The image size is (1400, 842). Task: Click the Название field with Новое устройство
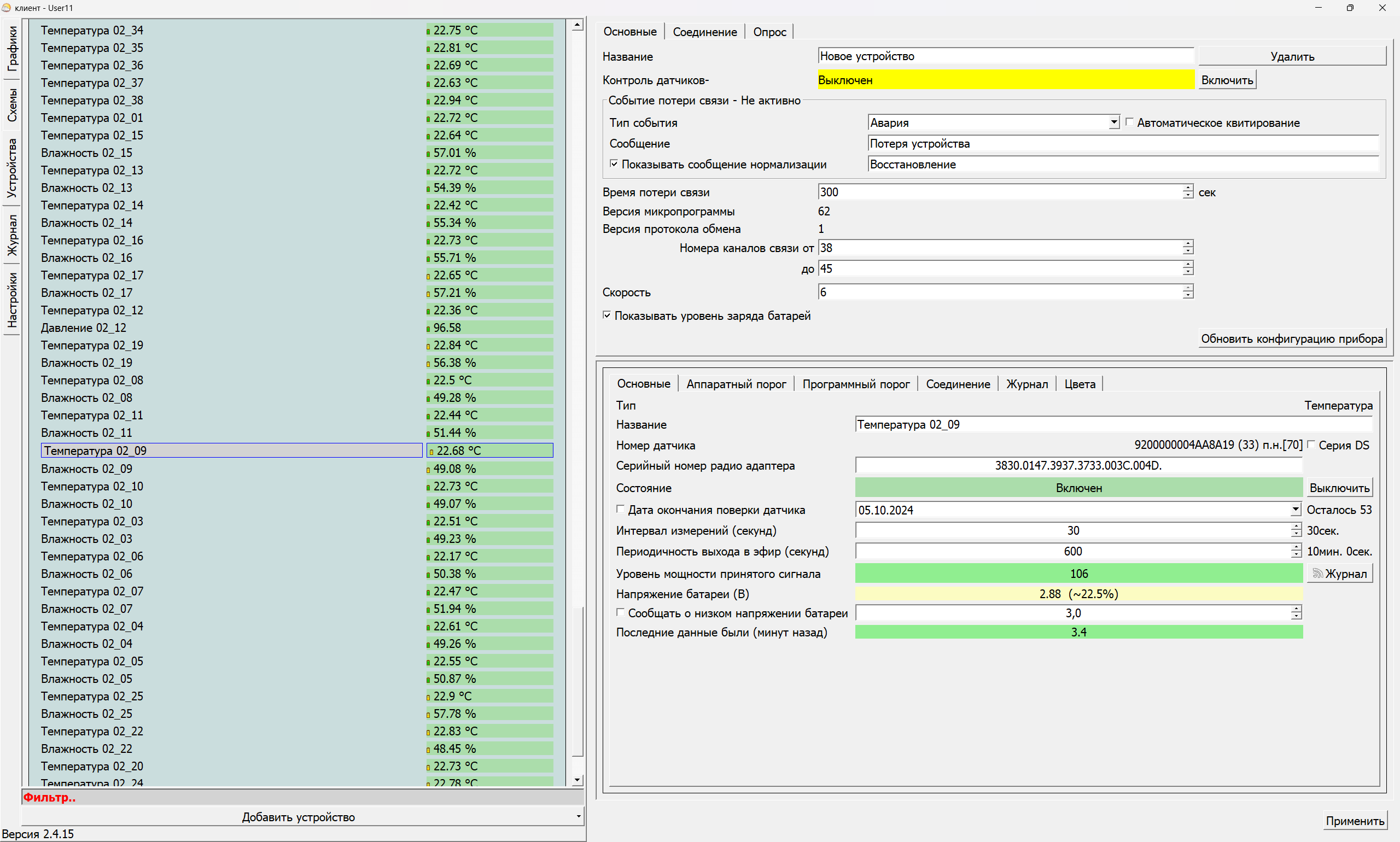coord(1006,56)
